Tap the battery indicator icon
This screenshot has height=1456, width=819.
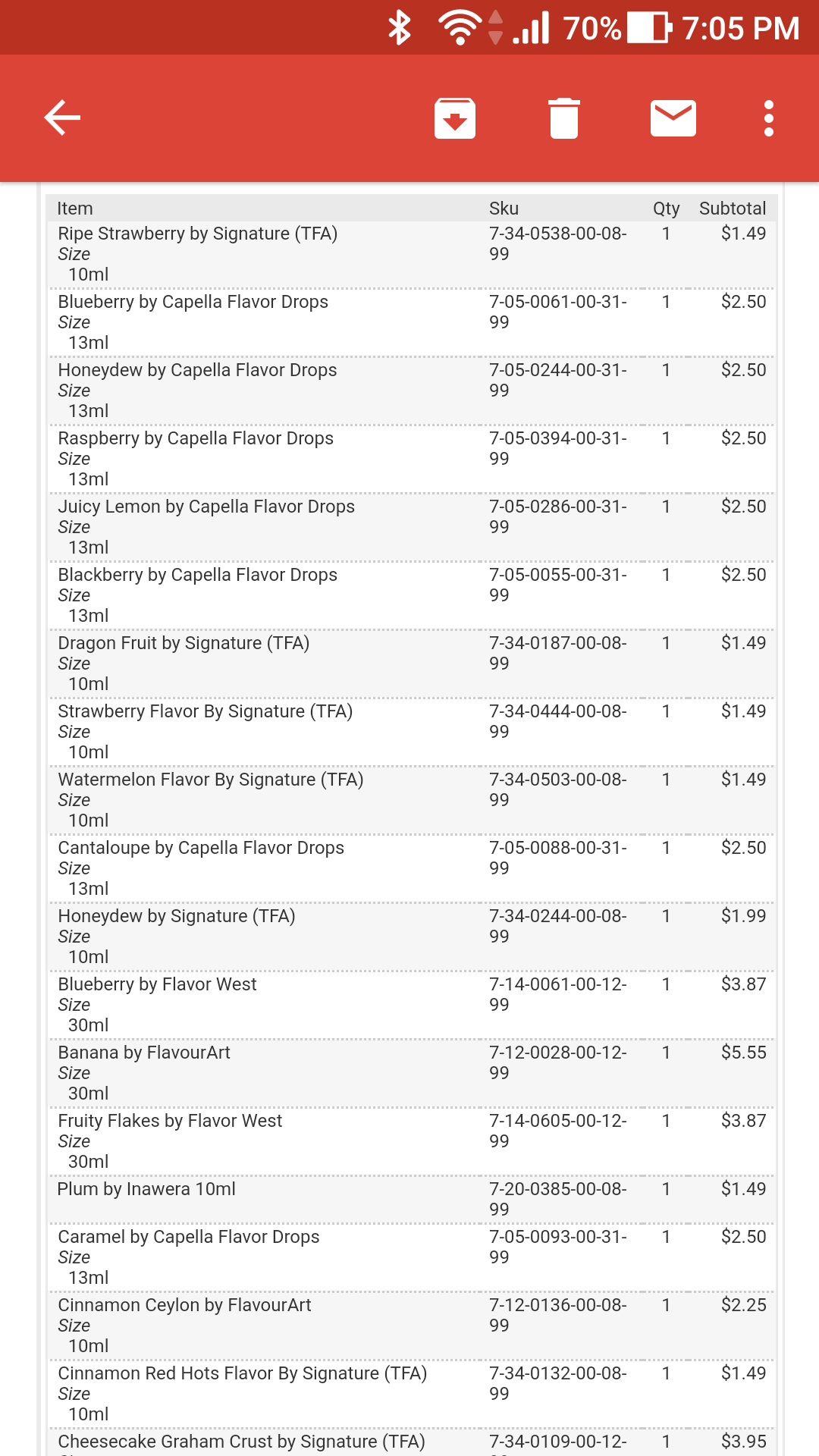click(650, 28)
